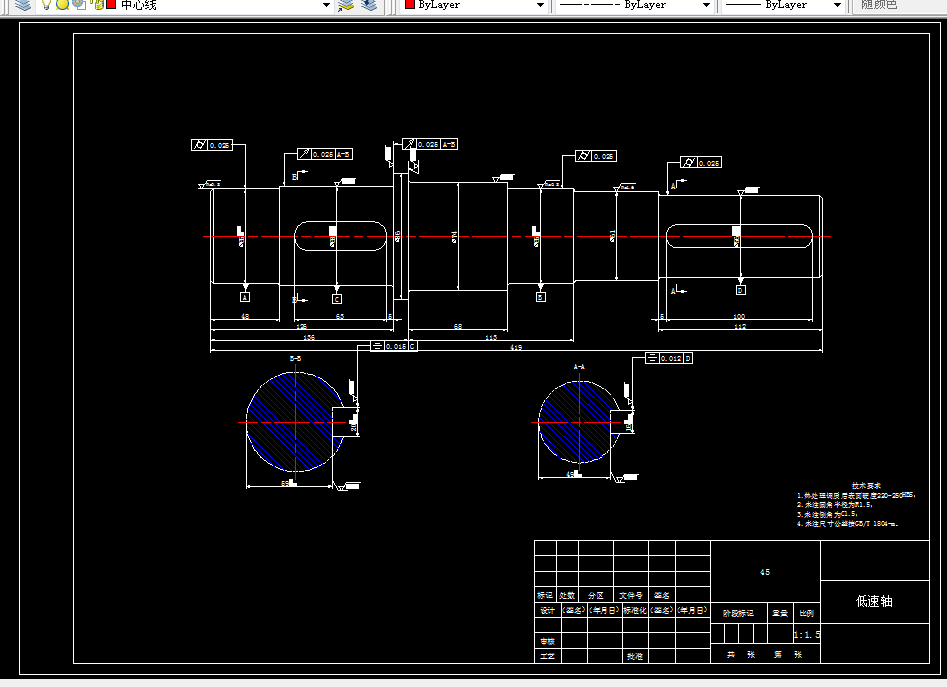947x687 pixels.
Task: Click the 随颜色 plot style field
Action: click(x=899, y=5)
